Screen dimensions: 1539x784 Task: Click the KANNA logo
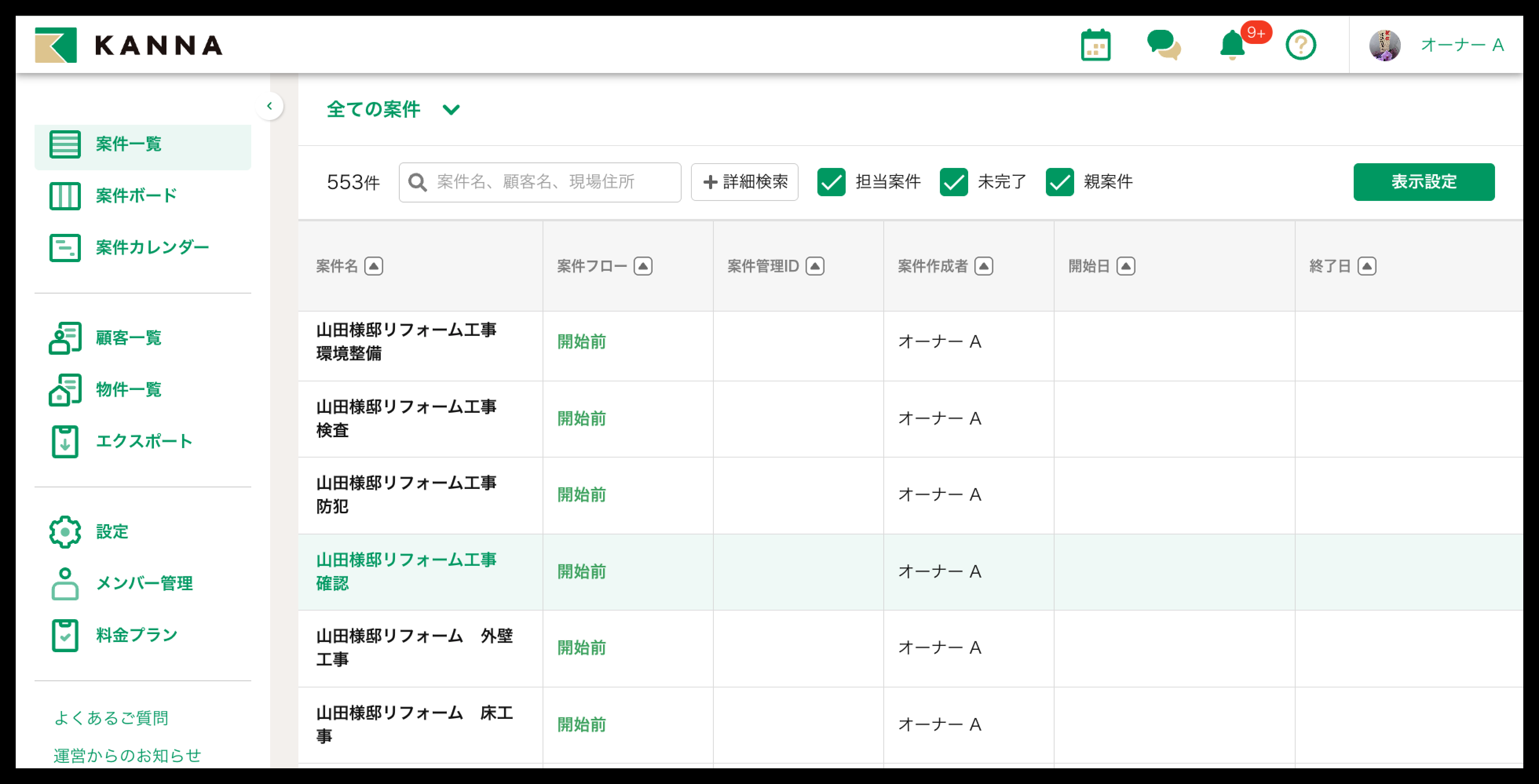click(x=128, y=46)
